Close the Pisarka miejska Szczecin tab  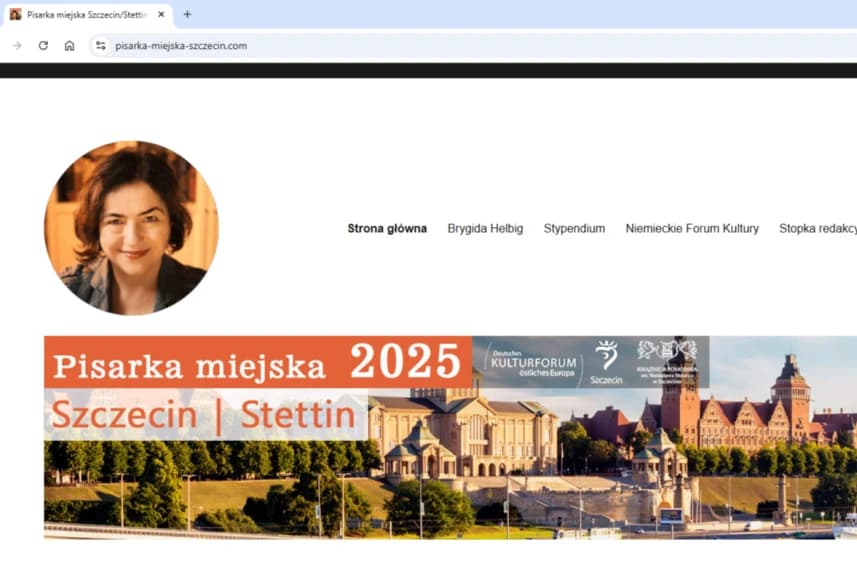pos(161,15)
